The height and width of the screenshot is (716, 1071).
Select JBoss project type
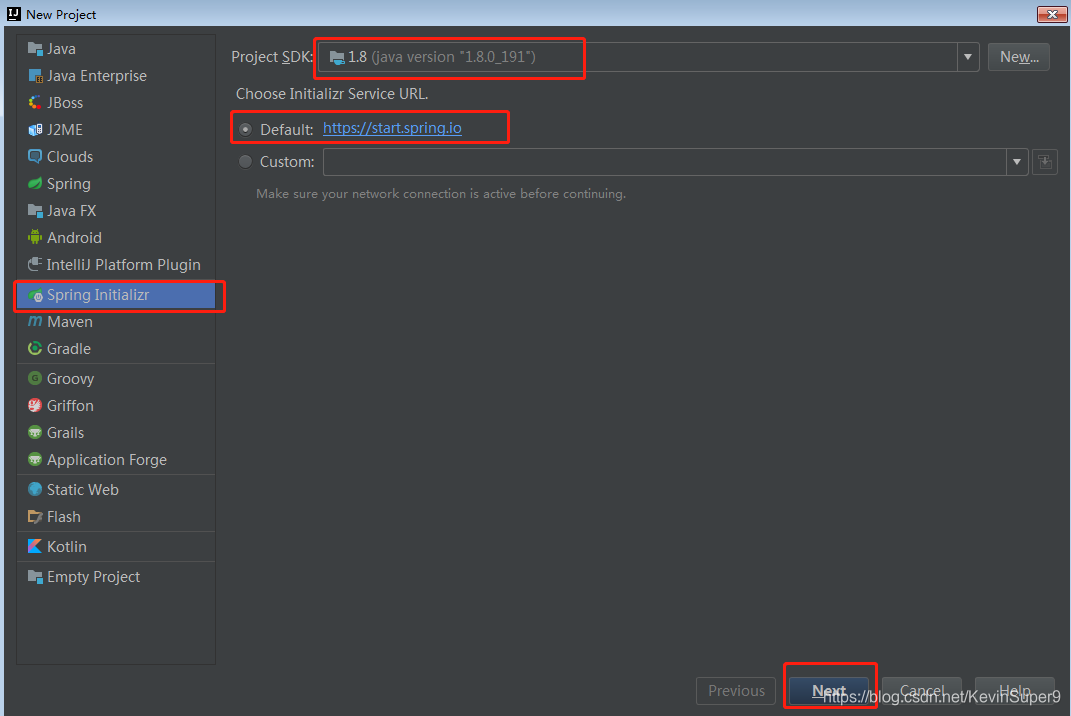[x=116, y=102]
